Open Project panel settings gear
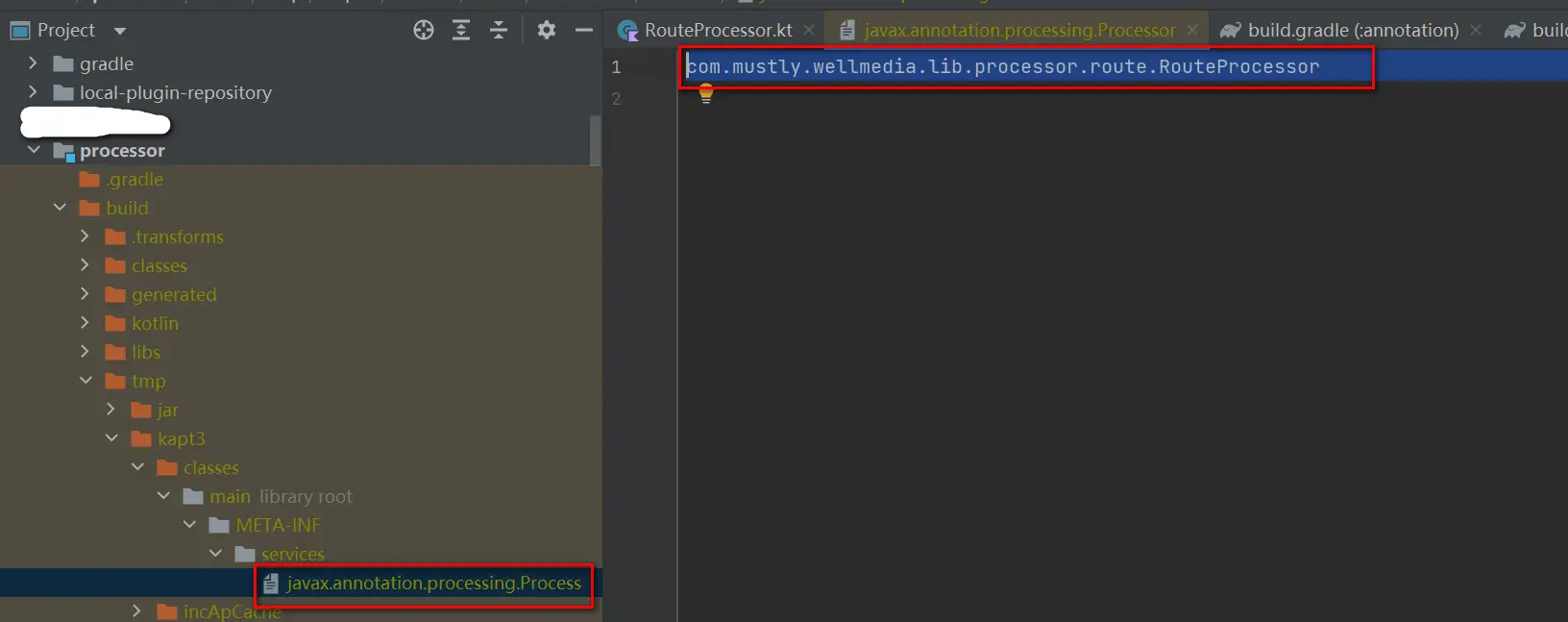The width and height of the screenshot is (1568, 622). (x=547, y=31)
